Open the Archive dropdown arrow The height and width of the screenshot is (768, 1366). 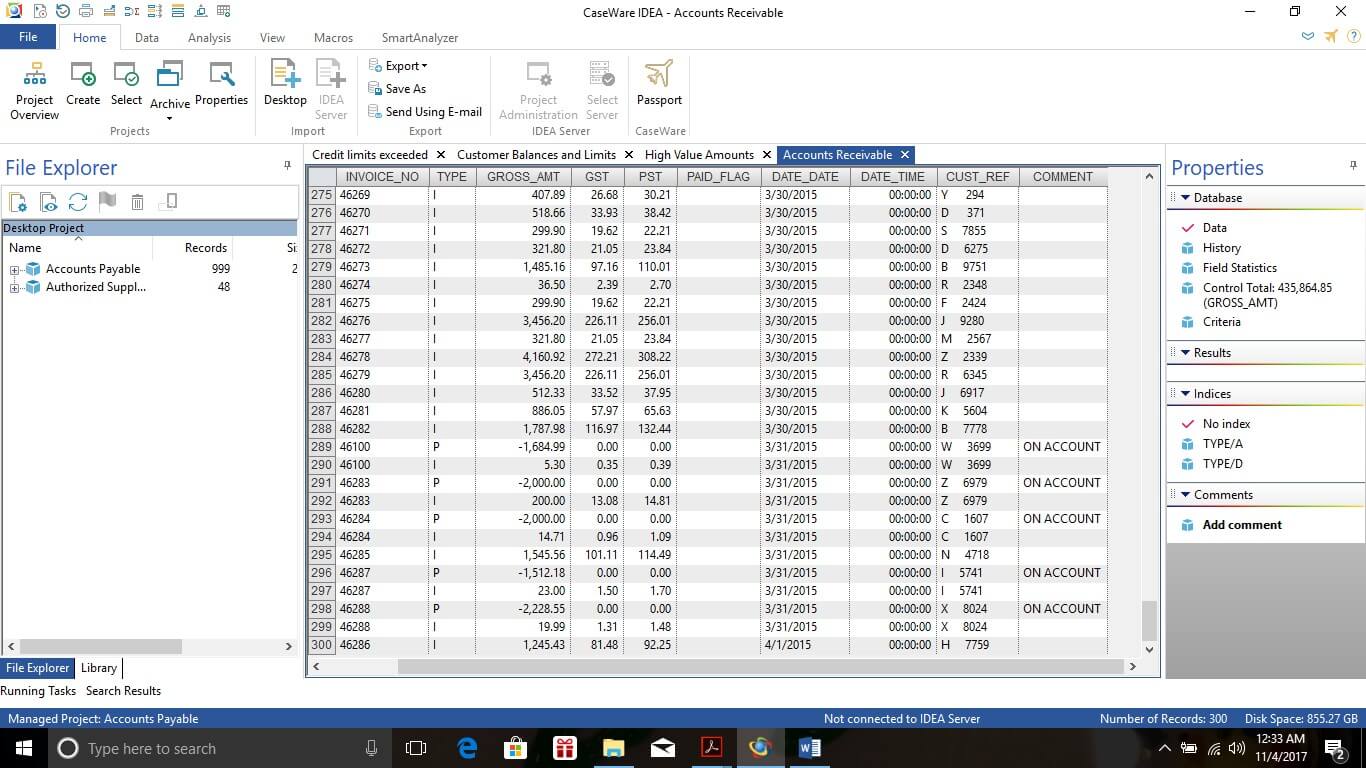169,118
